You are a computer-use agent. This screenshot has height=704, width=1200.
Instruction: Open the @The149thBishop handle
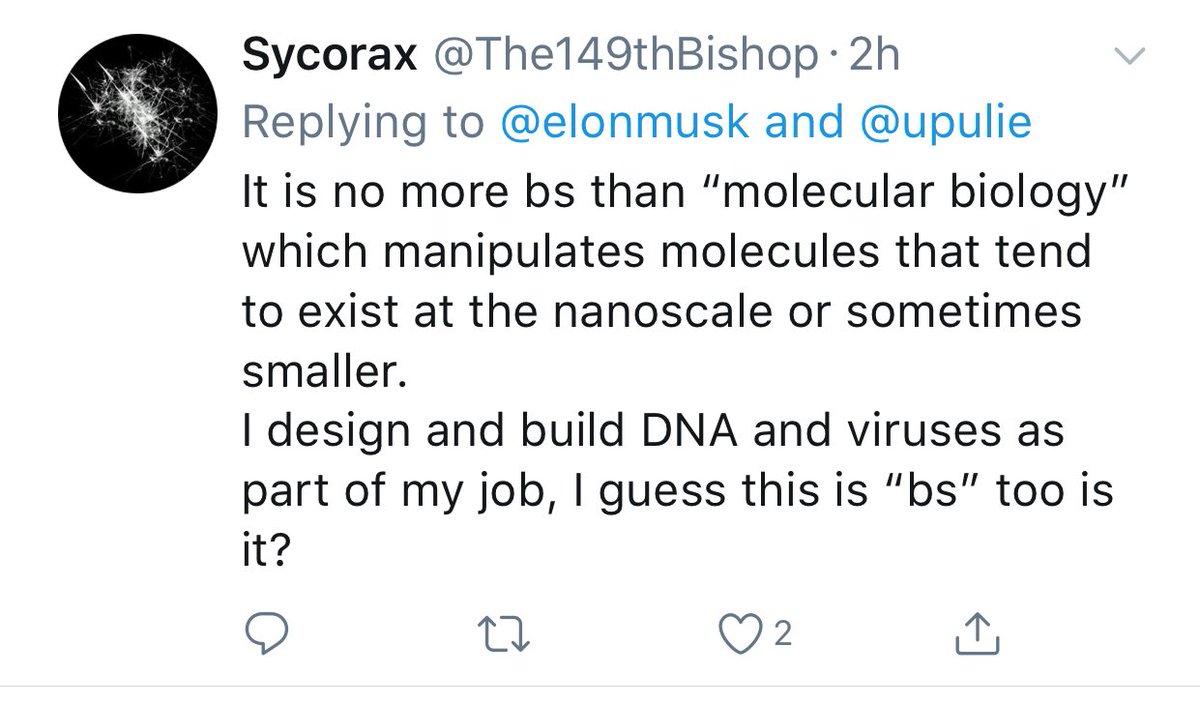(x=623, y=60)
